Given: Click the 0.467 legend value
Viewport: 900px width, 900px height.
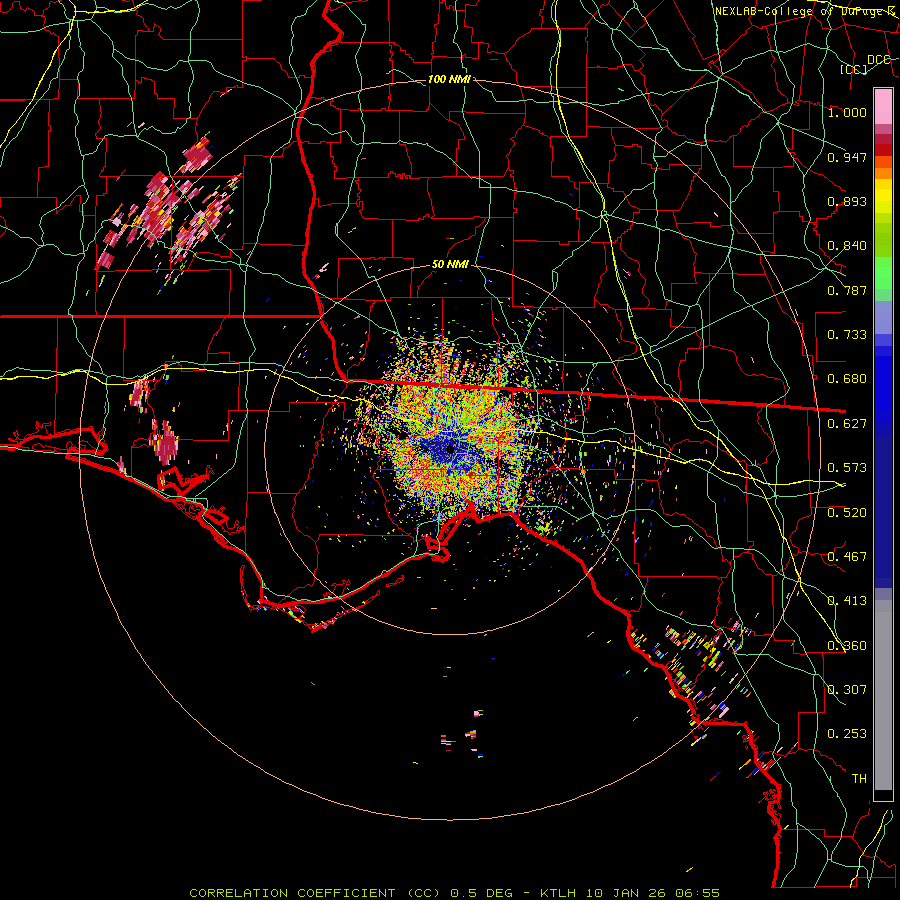Looking at the screenshot, I should coord(847,557).
